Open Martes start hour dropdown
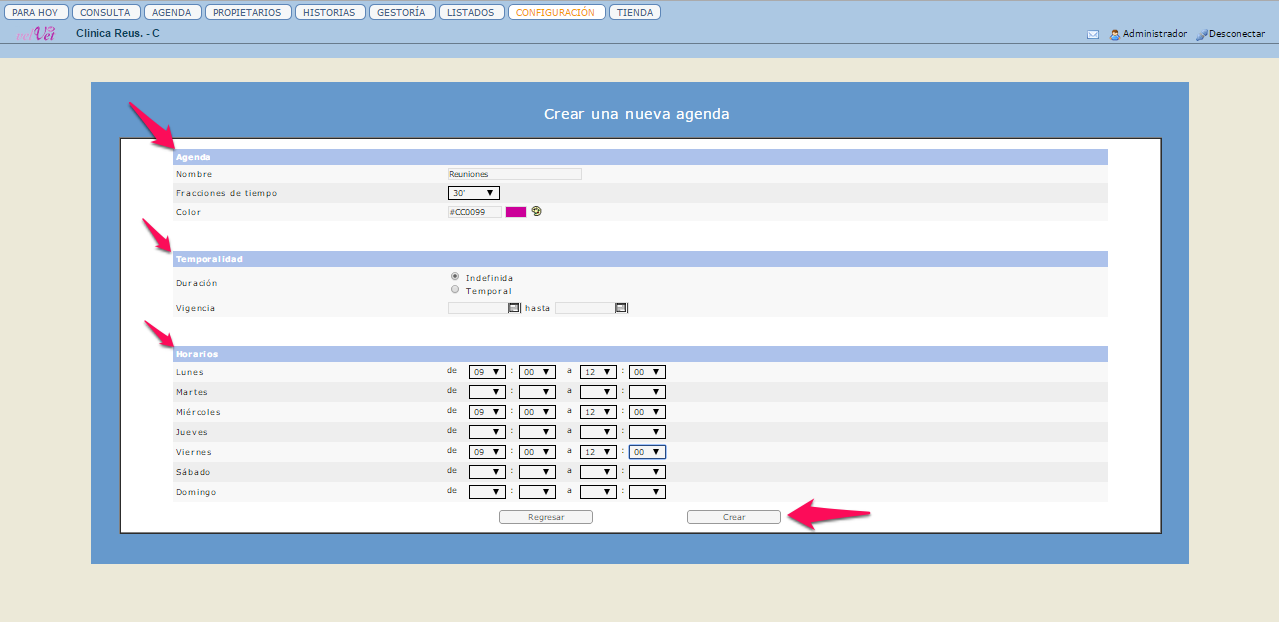 (x=487, y=392)
